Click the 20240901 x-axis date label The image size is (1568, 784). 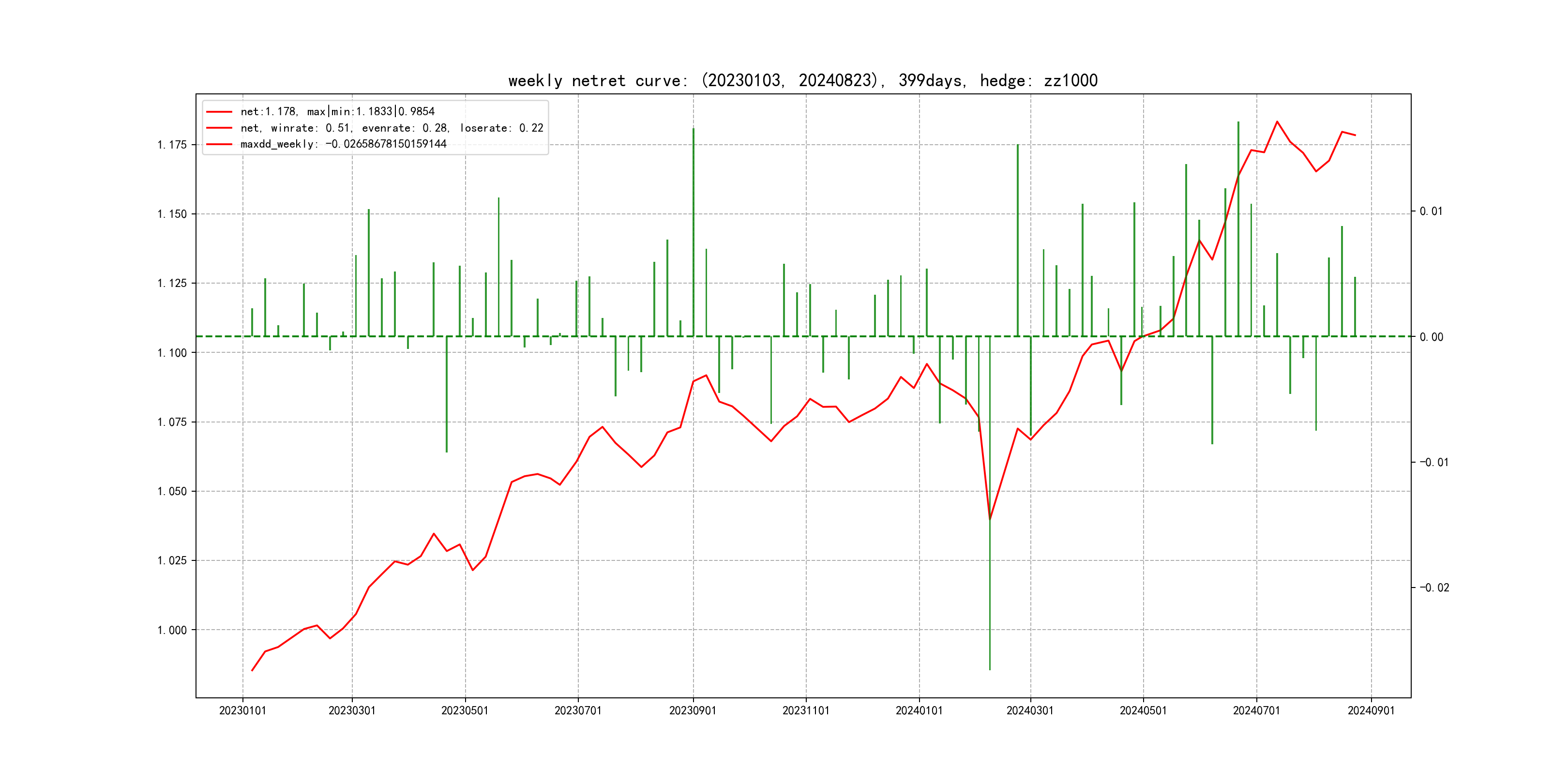pyautogui.click(x=1371, y=710)
